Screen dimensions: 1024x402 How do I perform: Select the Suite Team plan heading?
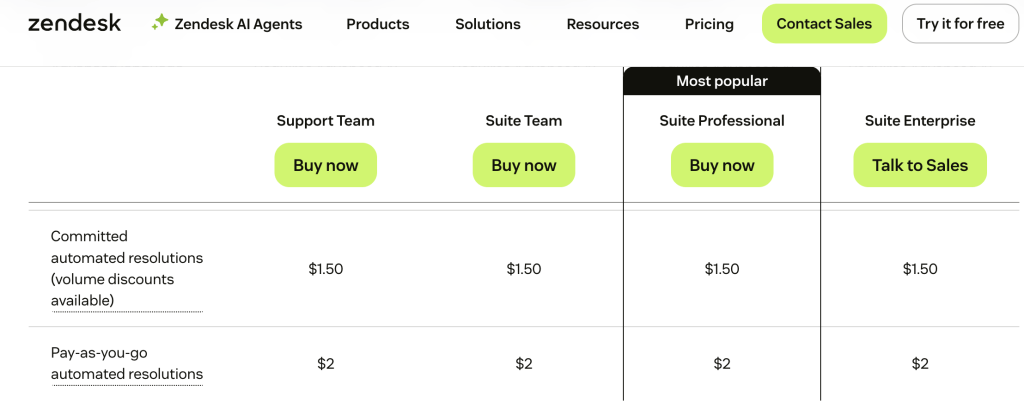[x=524, y=121]
